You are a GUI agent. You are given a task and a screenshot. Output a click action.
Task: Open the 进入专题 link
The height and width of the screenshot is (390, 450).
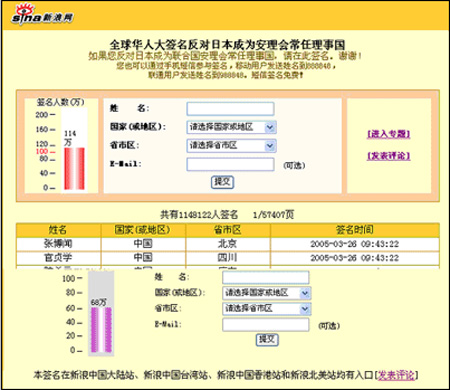pos(389,134)
